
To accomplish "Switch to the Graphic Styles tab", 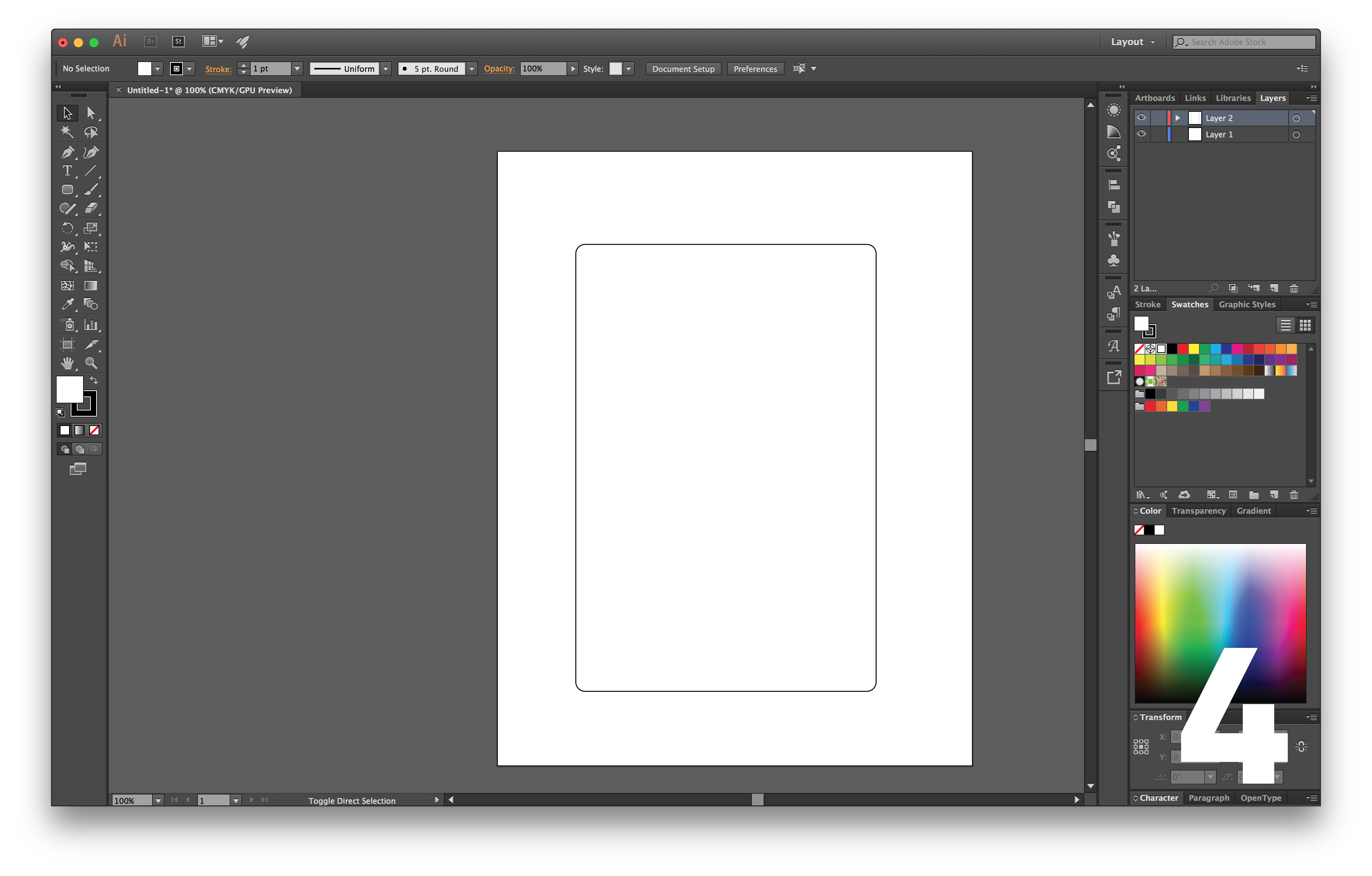I will click(1247, 304).
